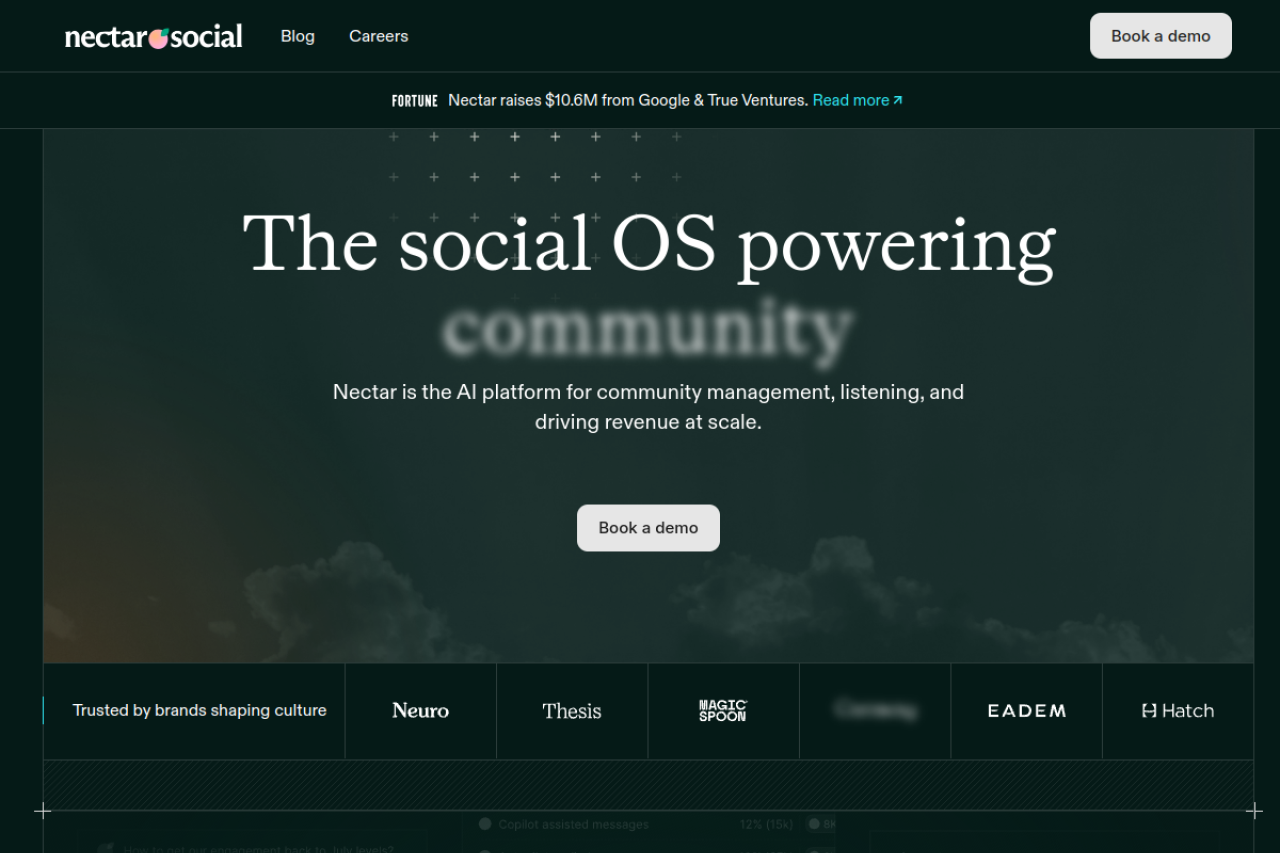Screen dimensions: 1280x853
Task: Open the Blog page
Action: pos(297,36)
